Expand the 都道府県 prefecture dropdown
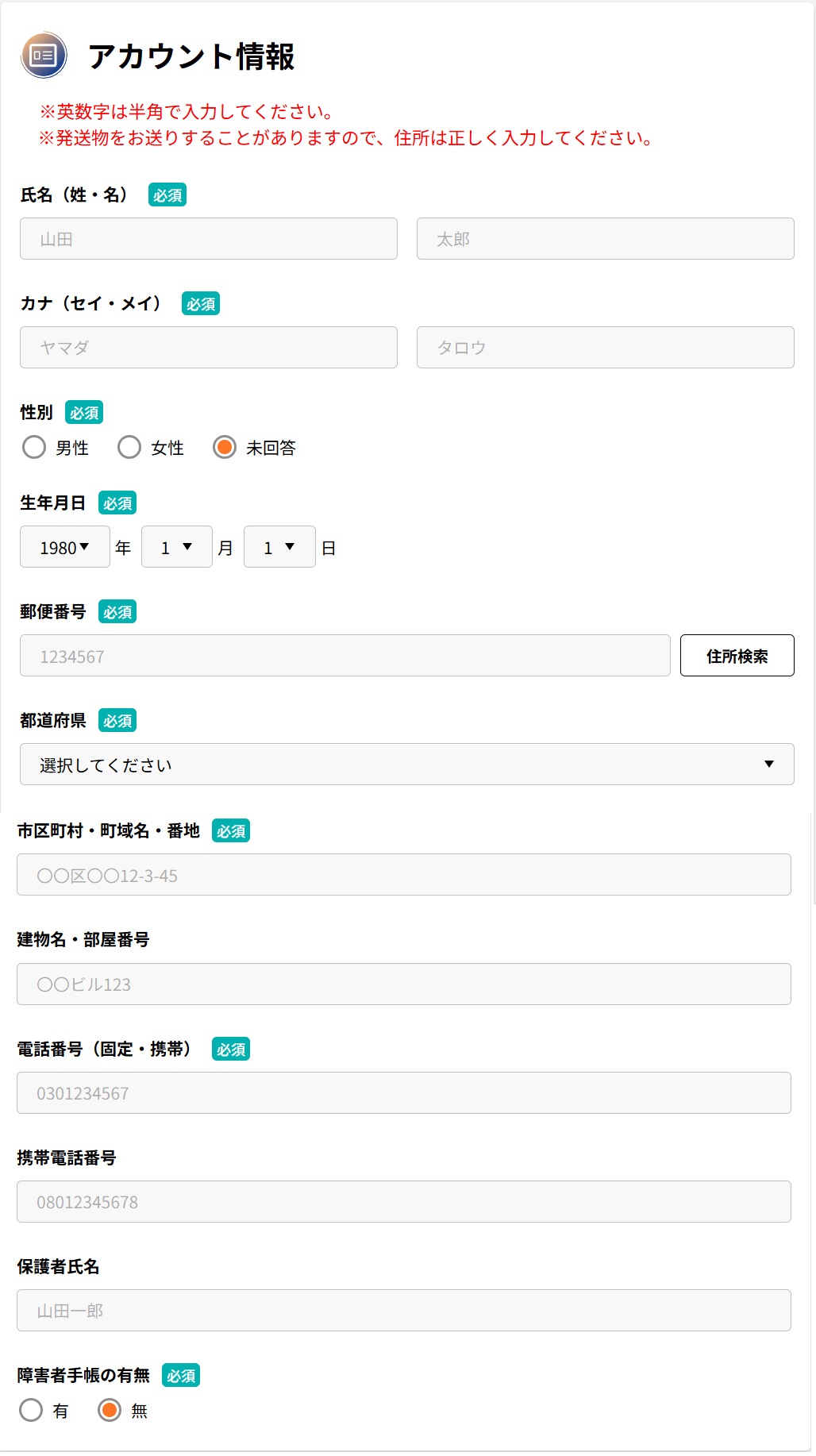 tap(407, 765)
